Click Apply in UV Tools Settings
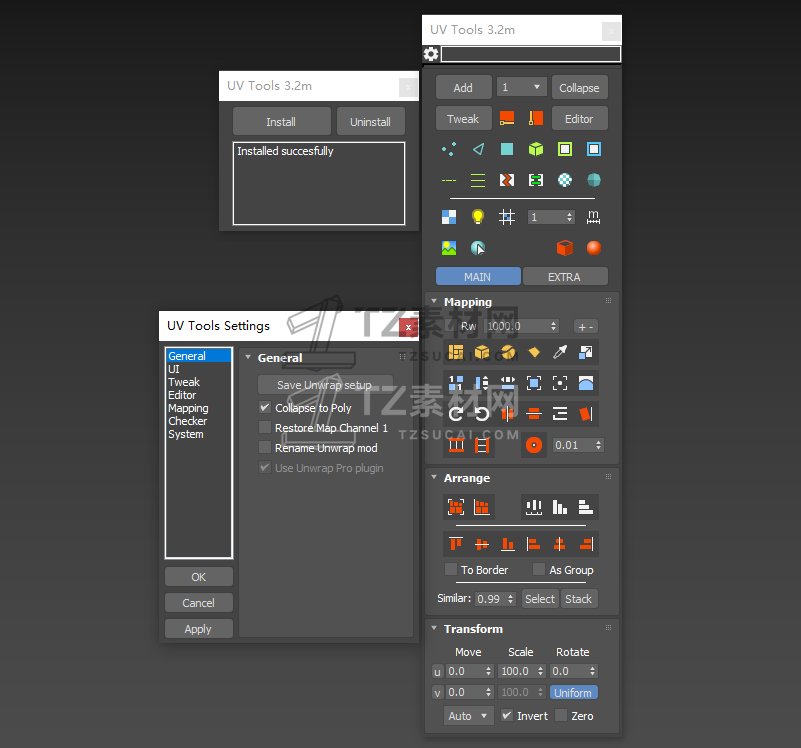The width and height of the screenshot is (801, 748). (199, 629)
